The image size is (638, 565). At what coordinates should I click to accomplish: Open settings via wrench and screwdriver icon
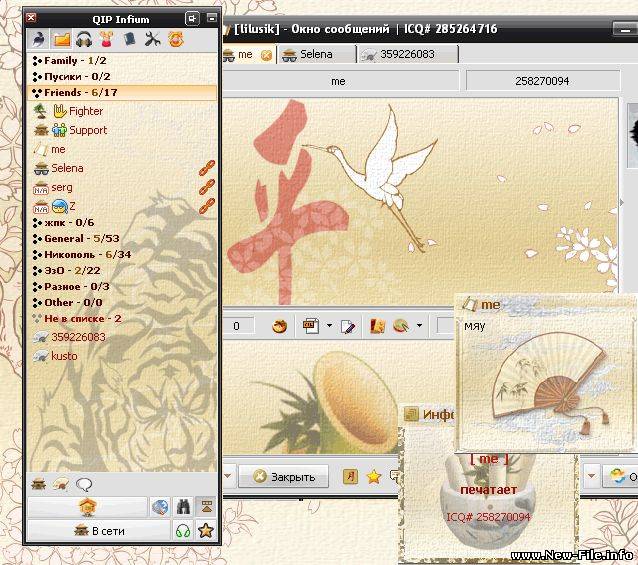[x=152, y=40]
